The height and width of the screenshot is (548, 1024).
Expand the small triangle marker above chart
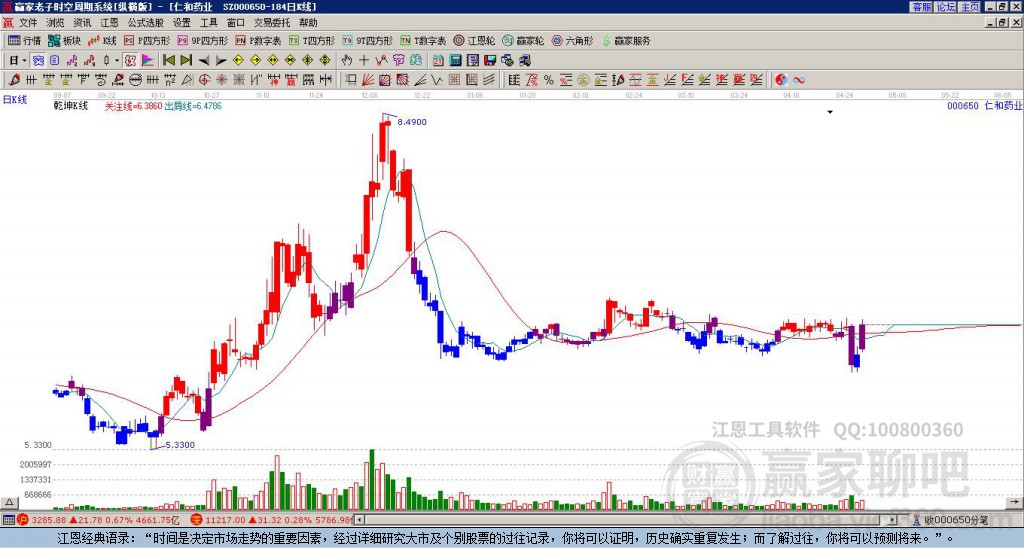pos(830,113)
